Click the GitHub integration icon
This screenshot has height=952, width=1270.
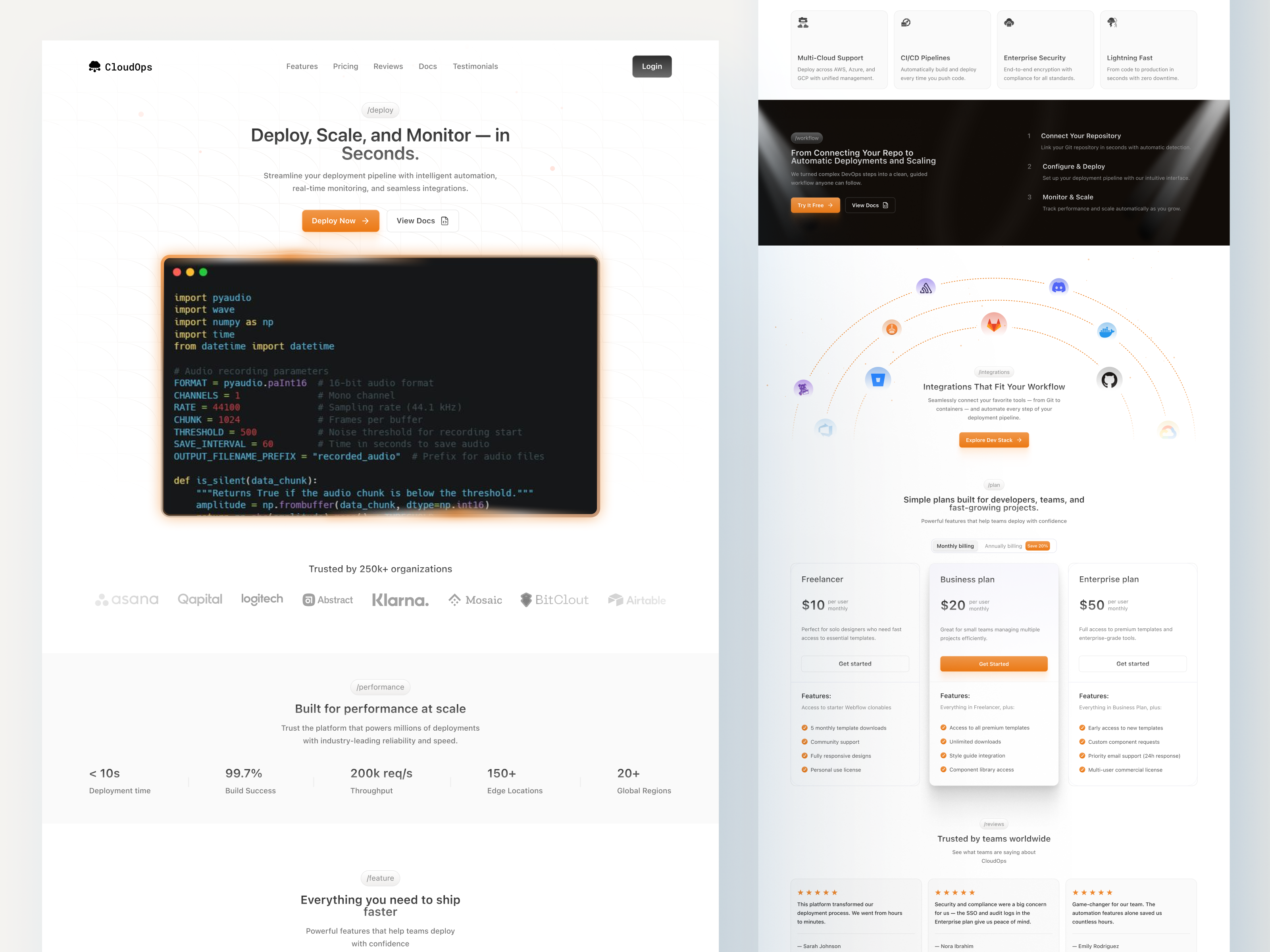coord(1109,379)
